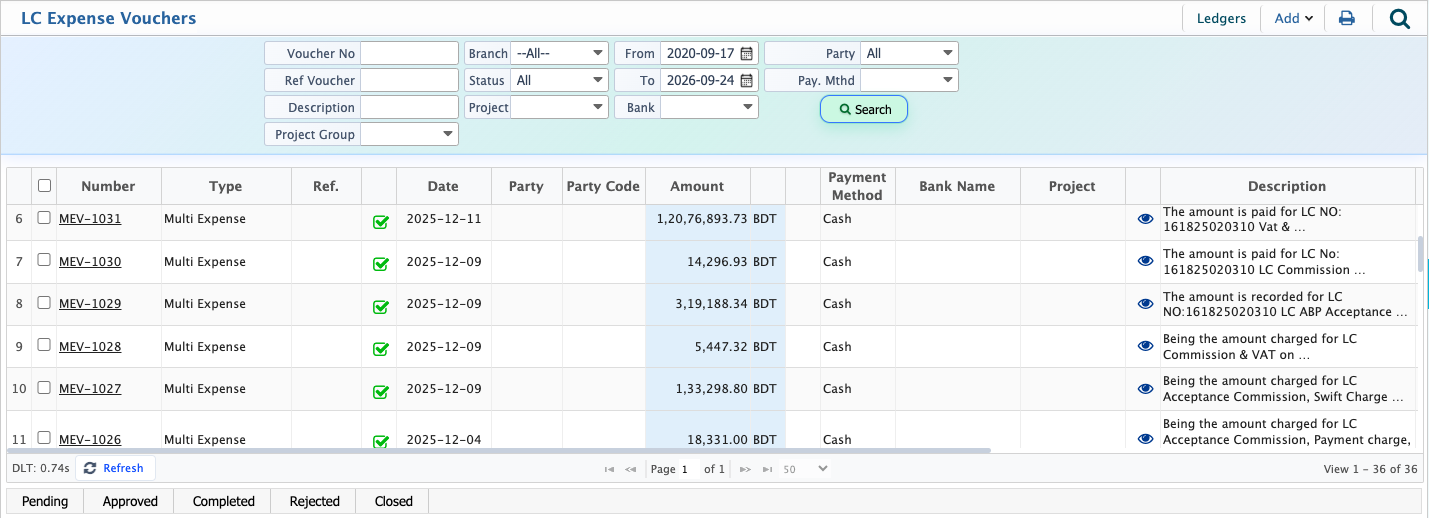Check the box for MEV-1031 row
This screenshot has width=1429, height=518.
tap(43, 217)
